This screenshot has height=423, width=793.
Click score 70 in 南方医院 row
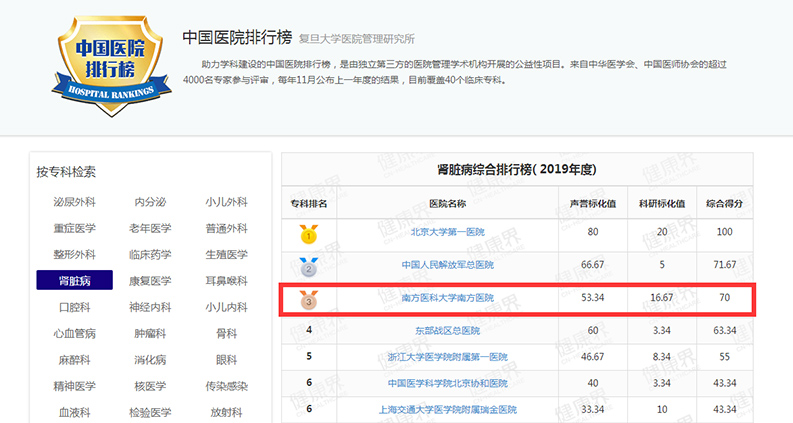725,298
